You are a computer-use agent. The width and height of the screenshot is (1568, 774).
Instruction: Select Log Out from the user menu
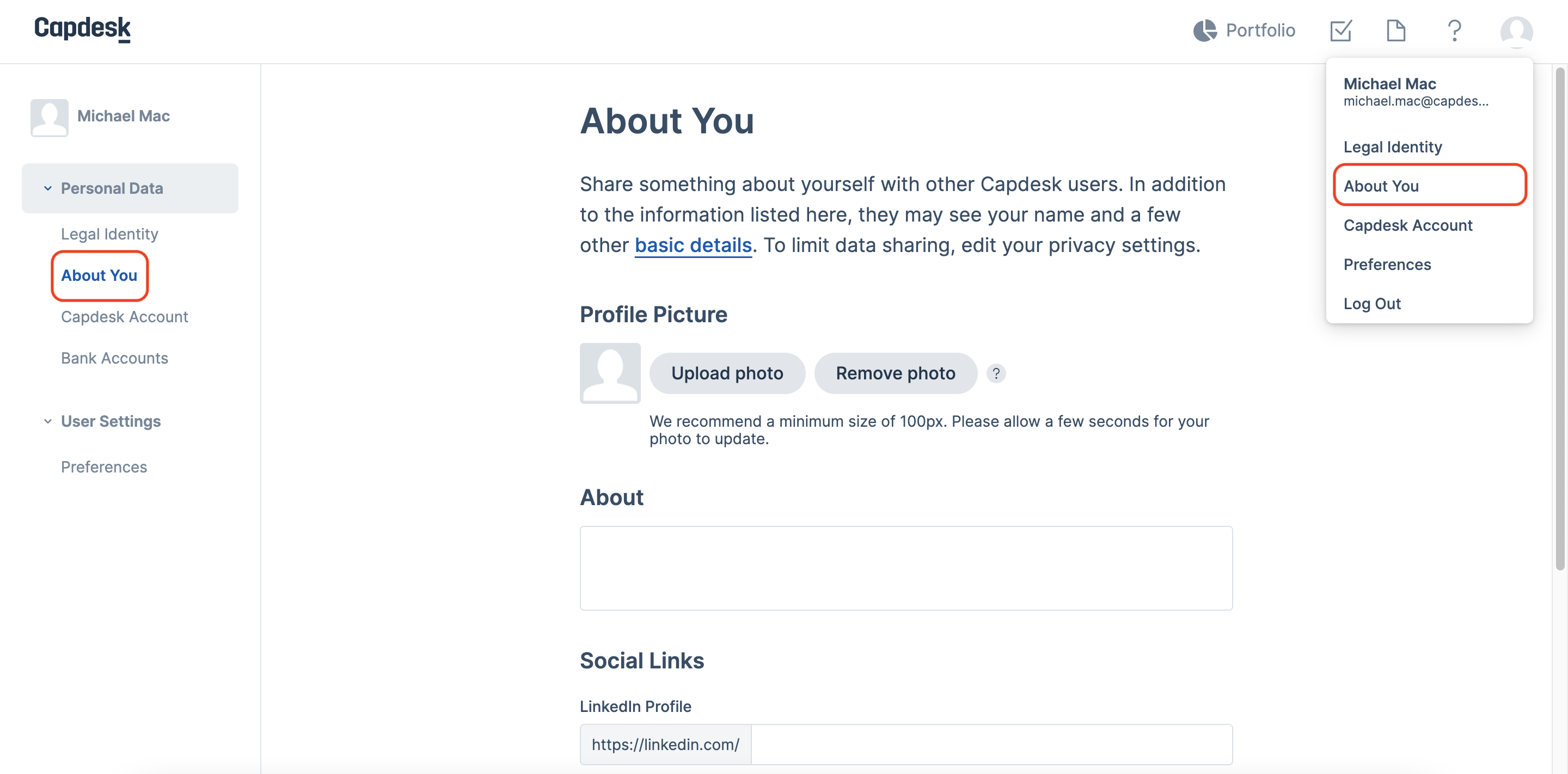1371,304
